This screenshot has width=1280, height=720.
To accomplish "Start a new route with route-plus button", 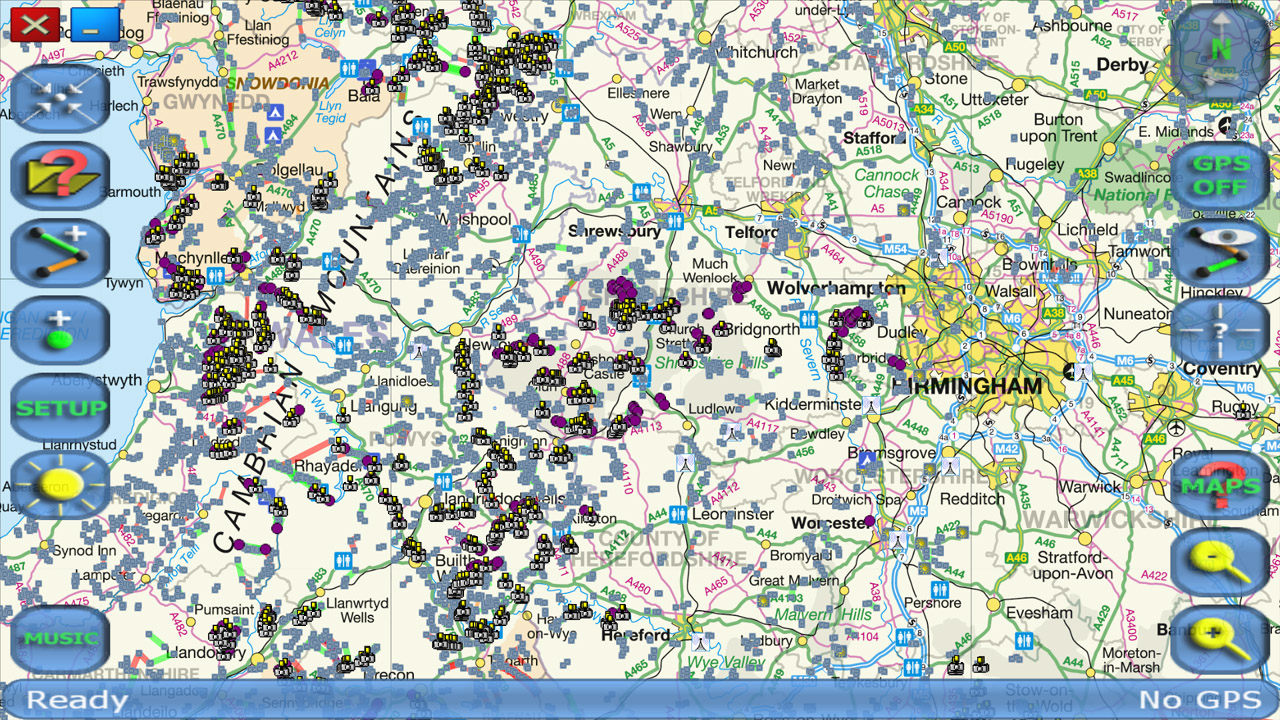I will 60,253.
